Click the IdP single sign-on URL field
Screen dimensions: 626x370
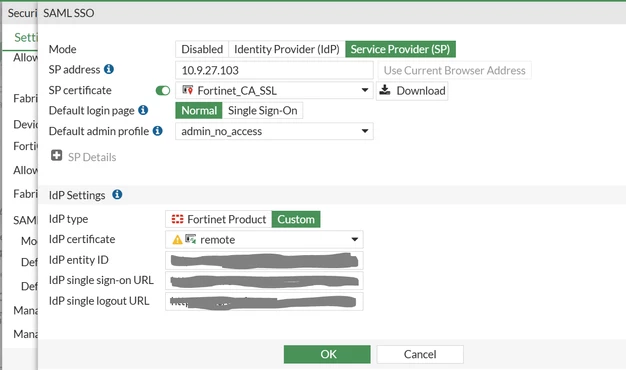pyautogui.click(x=264, y=281)
